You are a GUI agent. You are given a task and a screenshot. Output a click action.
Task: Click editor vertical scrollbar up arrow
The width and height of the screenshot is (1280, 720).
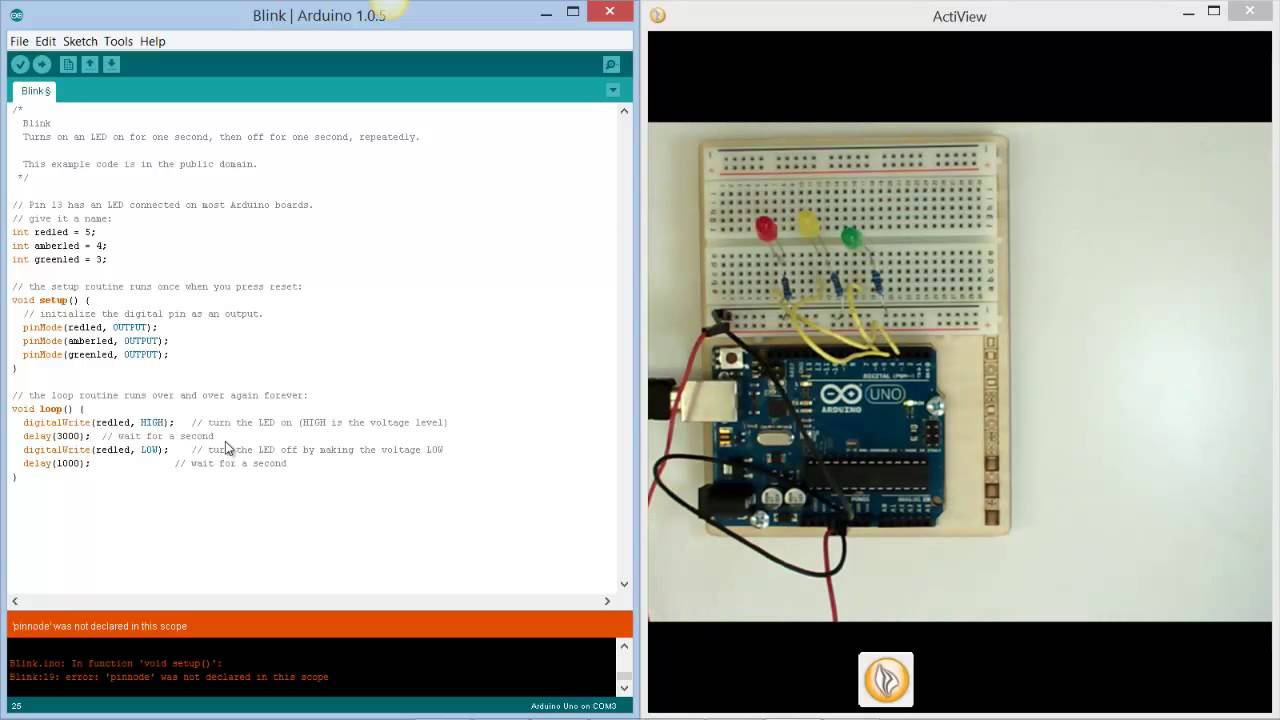point(624,111)
